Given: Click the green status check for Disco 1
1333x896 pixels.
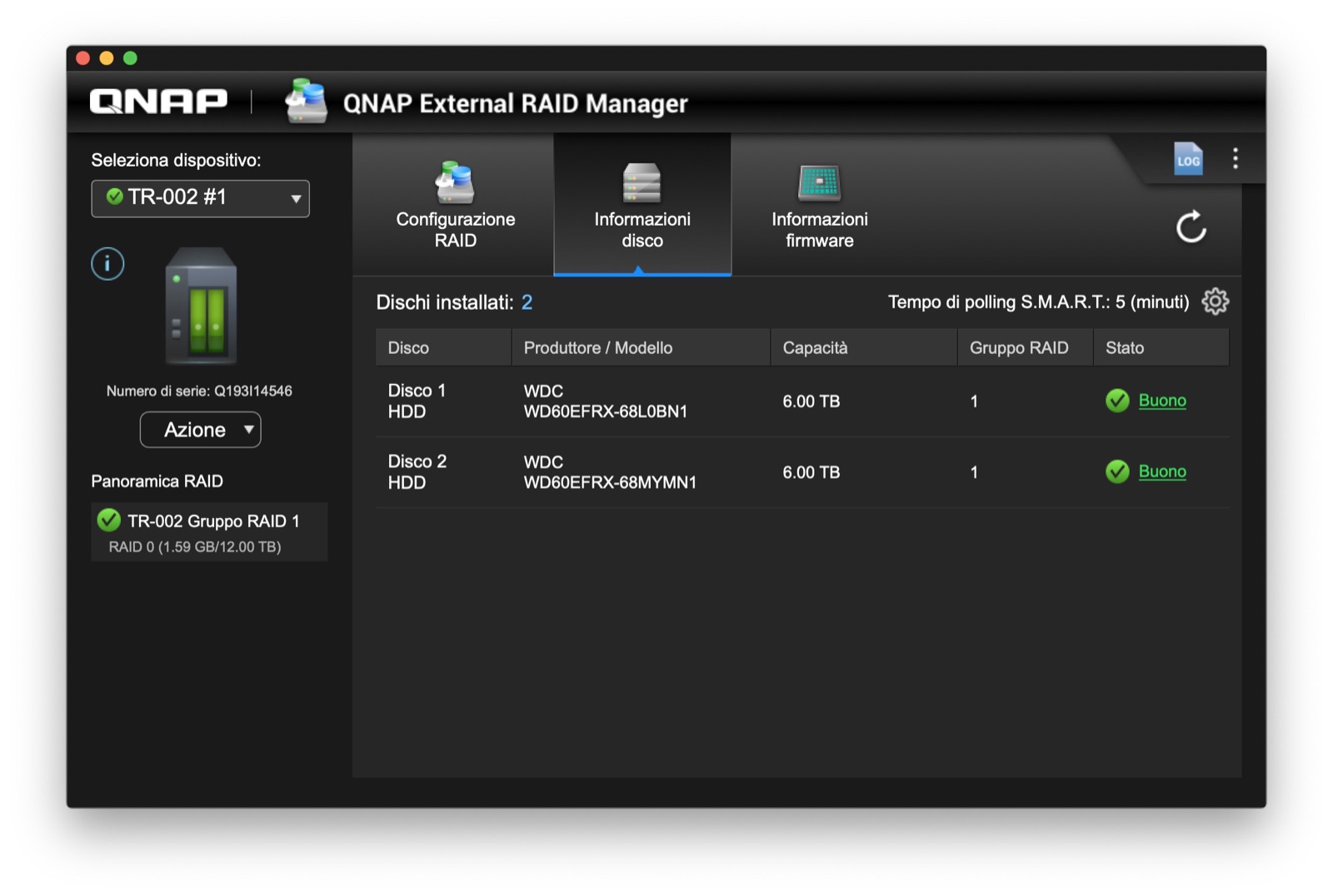Looking at the screenshot, I should [1117, 401].
